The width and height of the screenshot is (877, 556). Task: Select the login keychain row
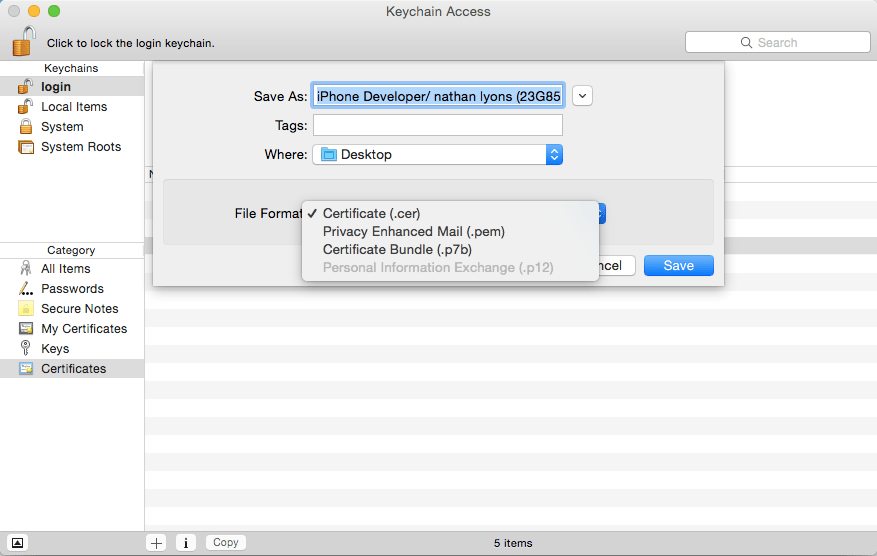point(72,86)
